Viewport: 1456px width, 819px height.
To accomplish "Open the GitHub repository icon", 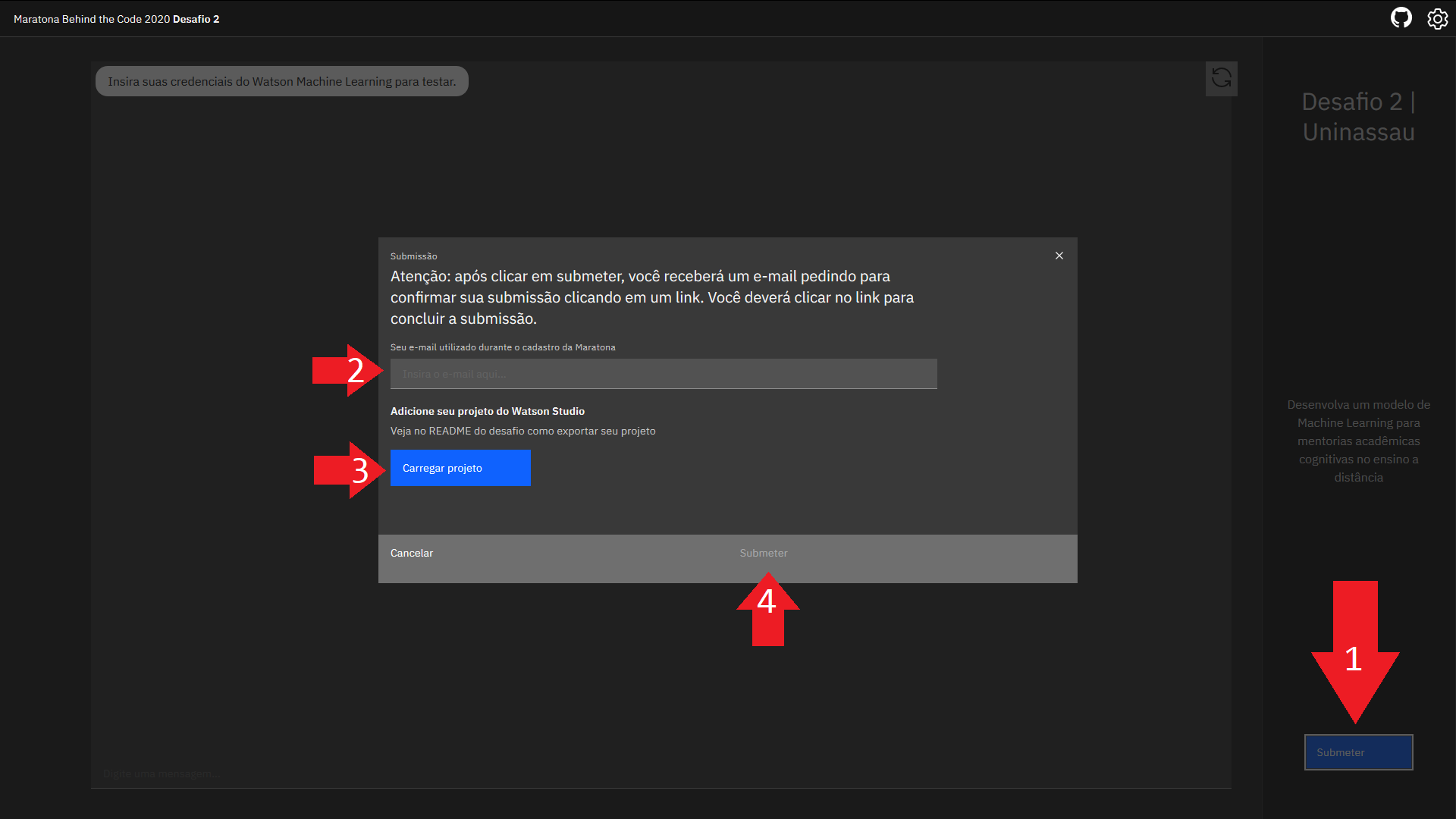I will point(1401,18).
